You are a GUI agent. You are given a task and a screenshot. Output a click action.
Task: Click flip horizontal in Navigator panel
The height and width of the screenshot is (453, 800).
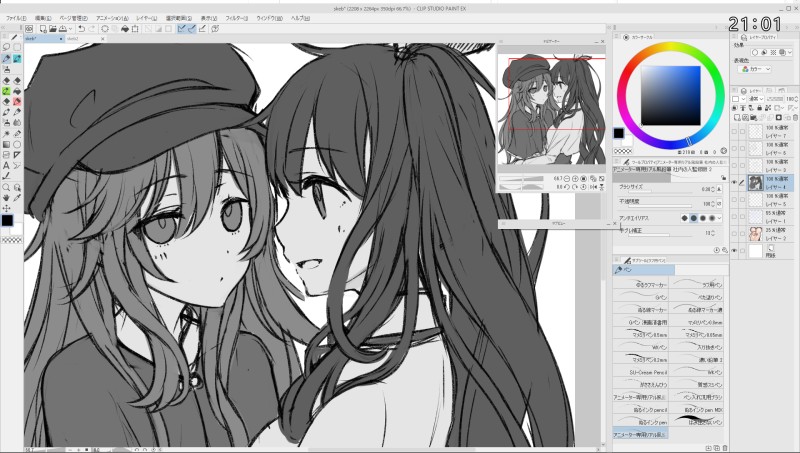593,187
